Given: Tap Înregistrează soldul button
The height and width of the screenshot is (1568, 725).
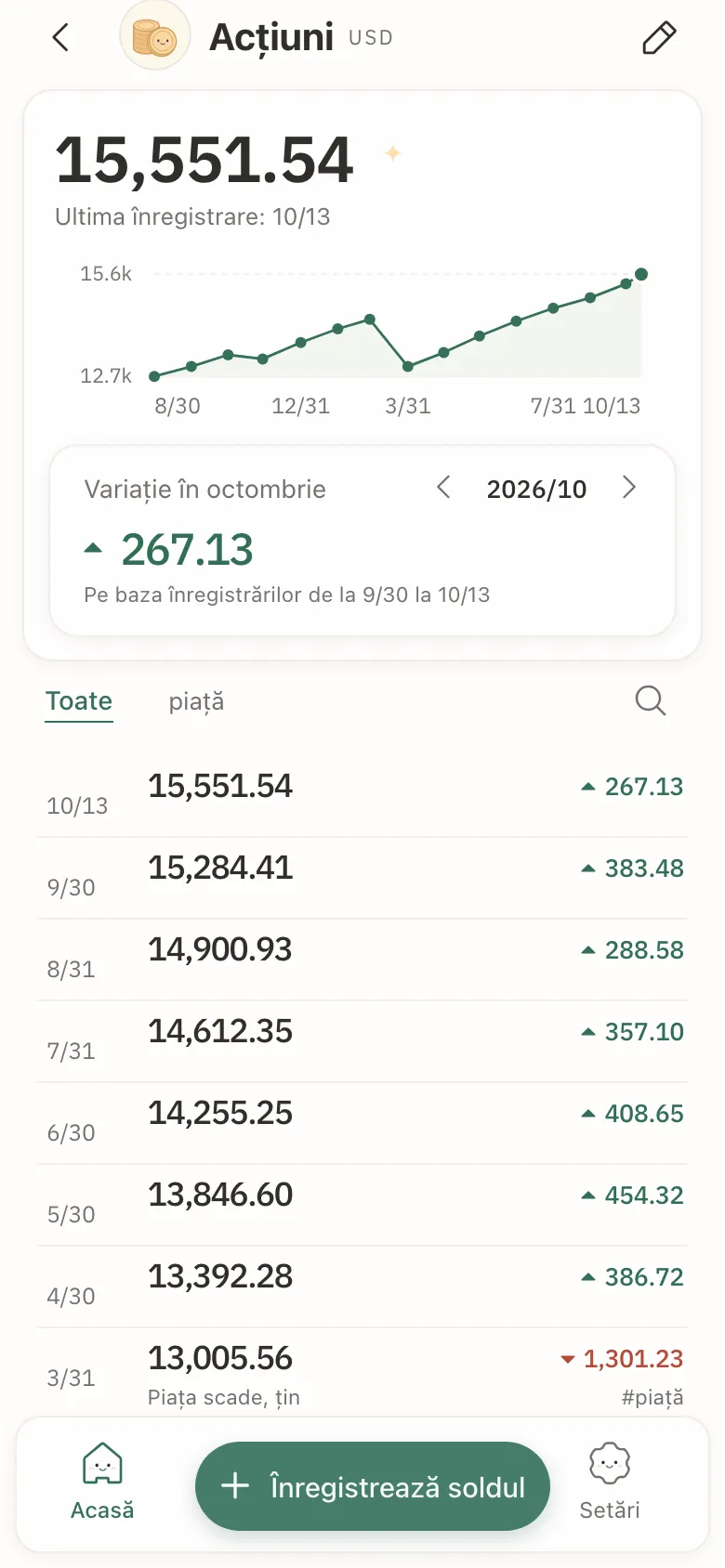Looking at the screenshot, I should point(373,1486).
